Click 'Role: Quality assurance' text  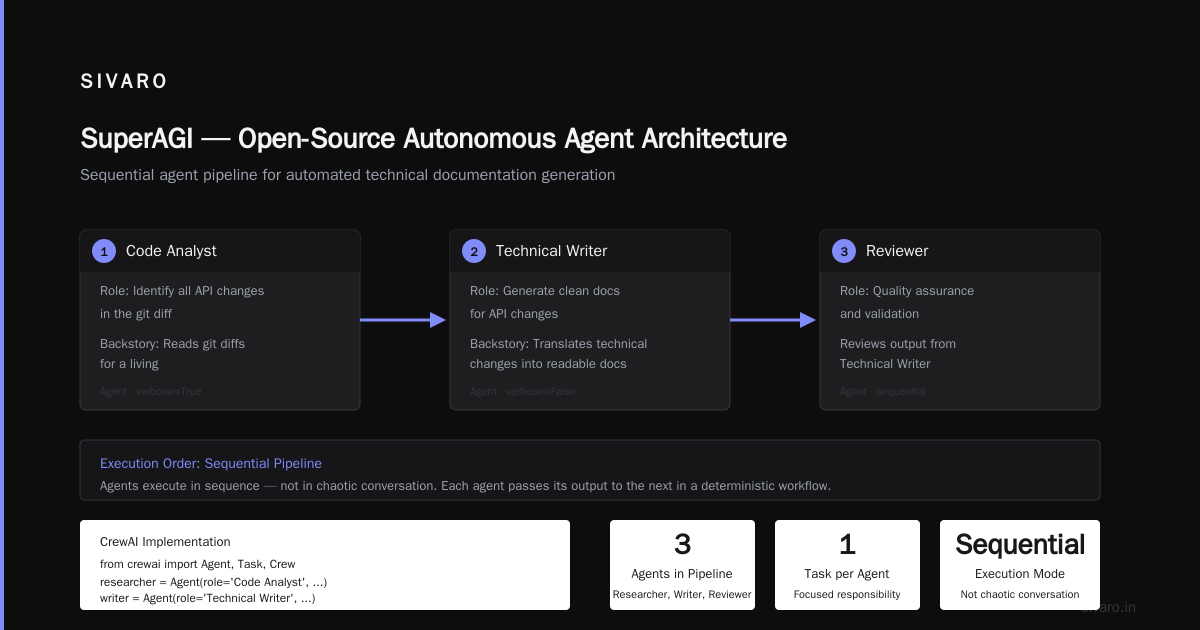pos(907,291)
